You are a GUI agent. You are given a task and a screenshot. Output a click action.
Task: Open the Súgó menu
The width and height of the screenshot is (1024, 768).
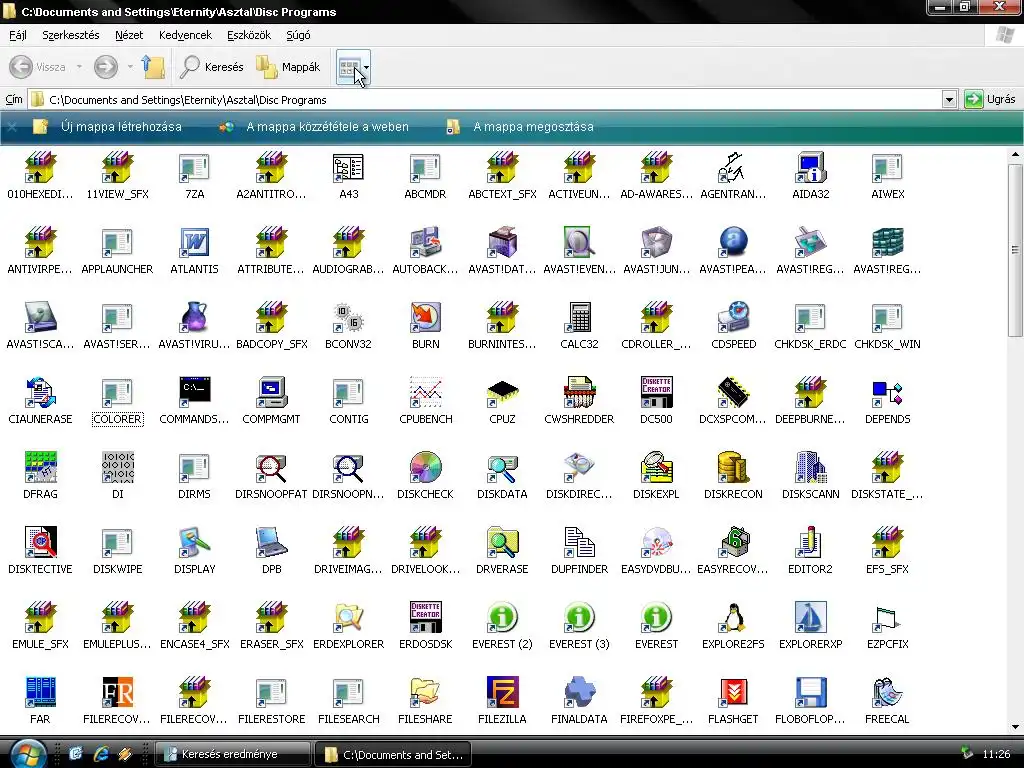[x=298, y=35]
